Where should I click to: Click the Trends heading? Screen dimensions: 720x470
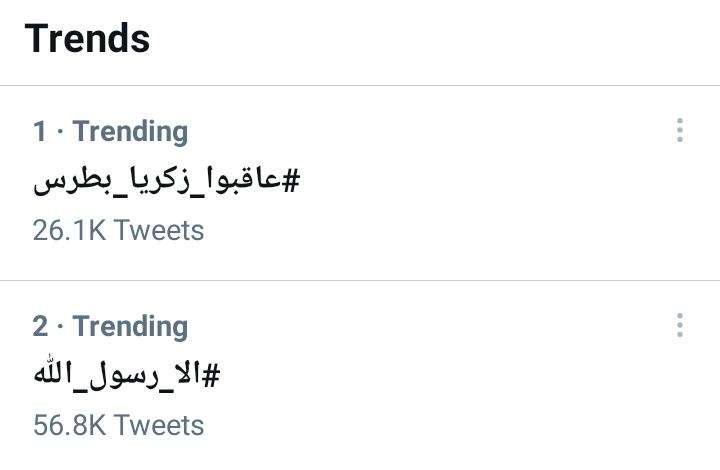pos(87,39)
